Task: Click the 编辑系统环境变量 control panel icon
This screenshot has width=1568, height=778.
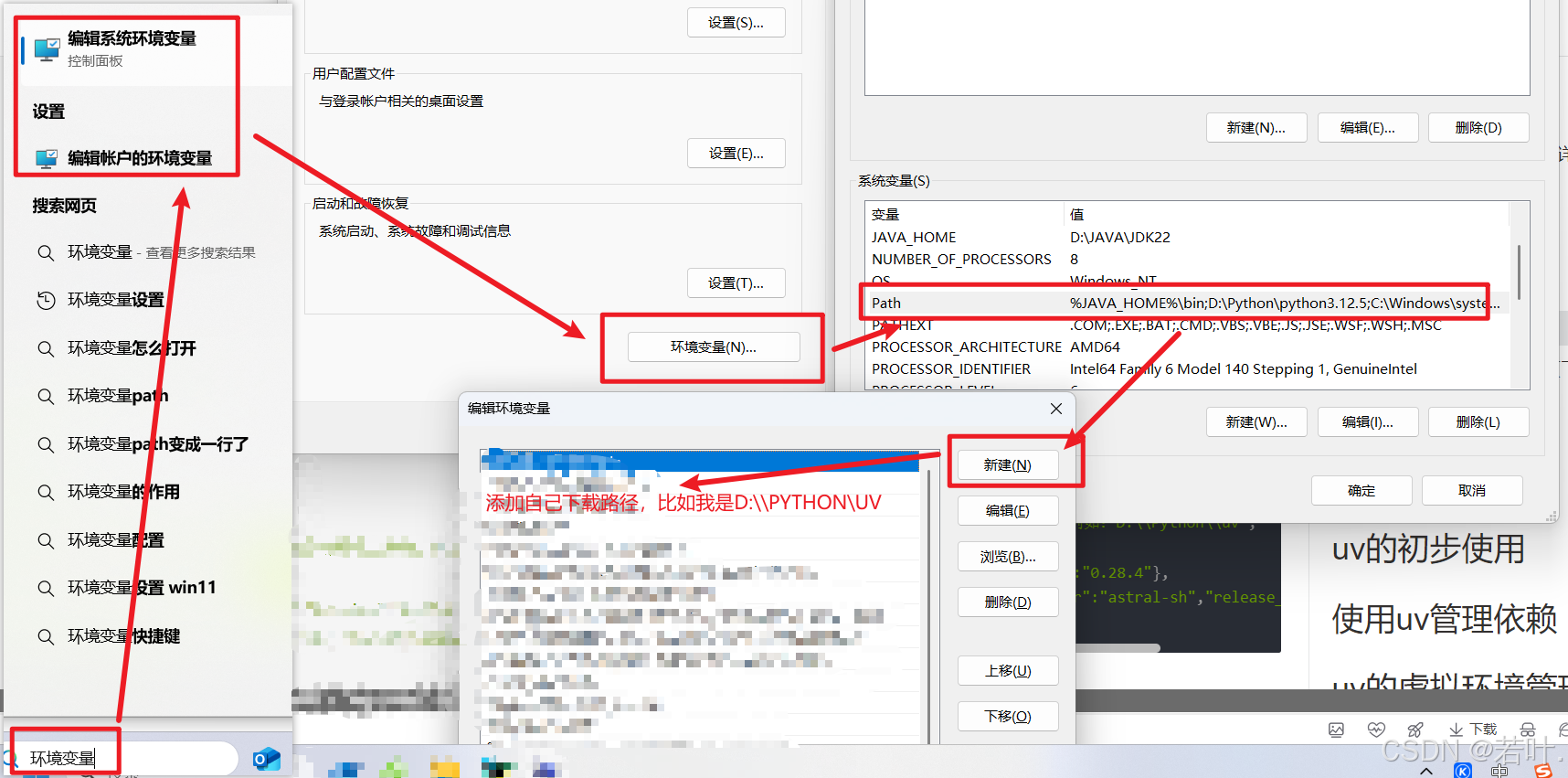Action: (x=47, y=48)
